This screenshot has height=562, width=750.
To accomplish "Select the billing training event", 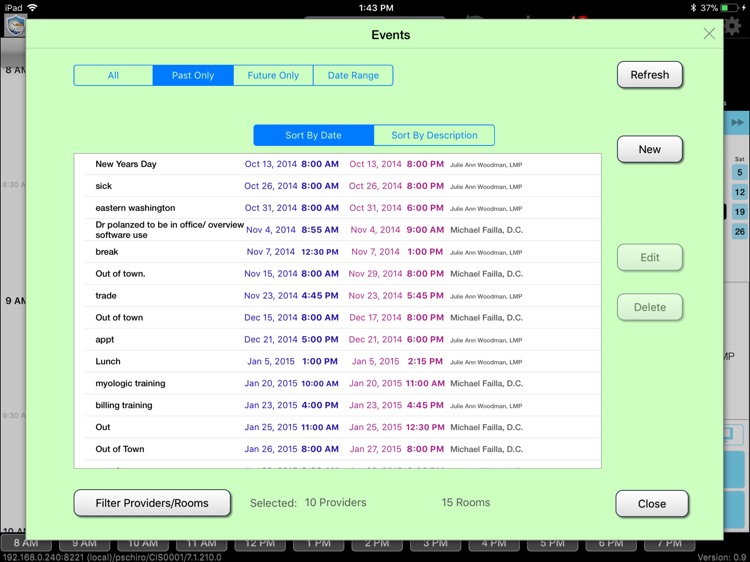I will [x=337, y=405].
